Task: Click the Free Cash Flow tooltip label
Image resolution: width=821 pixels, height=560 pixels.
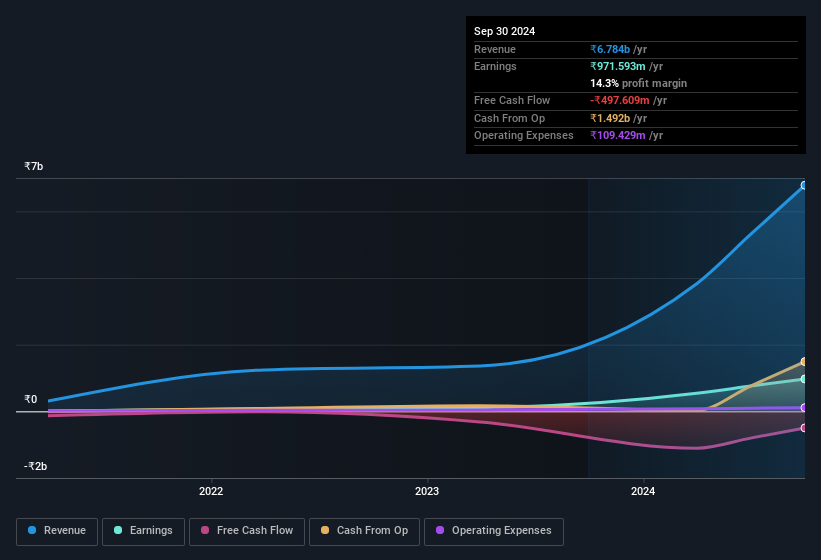Action: tap(512, 100)
